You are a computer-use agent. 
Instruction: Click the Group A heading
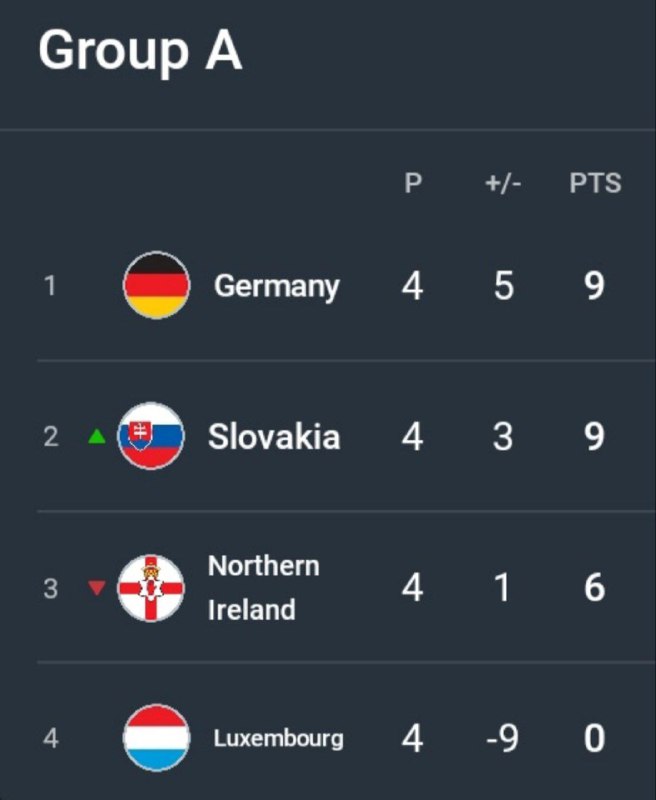[140, 51]
